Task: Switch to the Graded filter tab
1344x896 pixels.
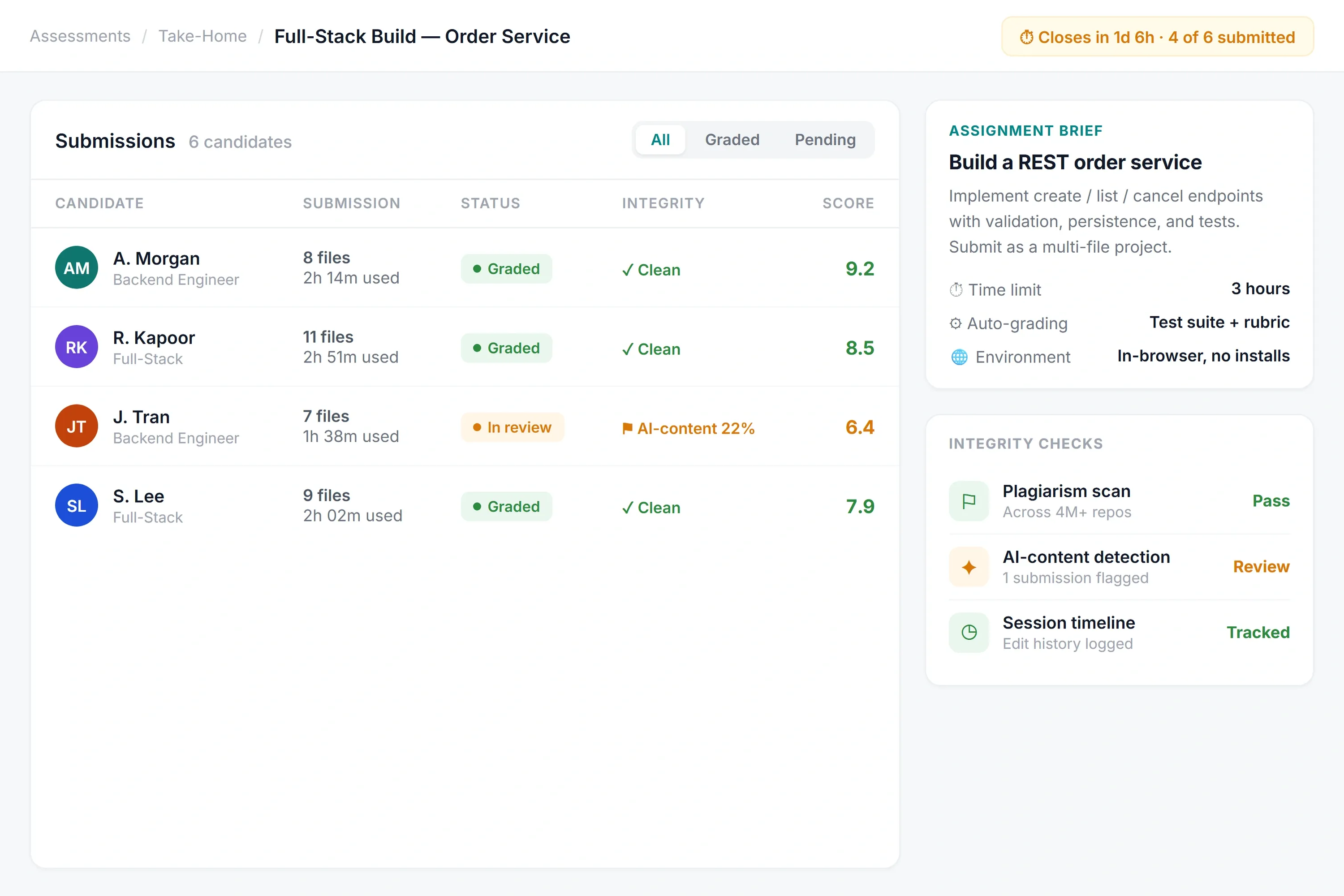Action: (732, 139)
